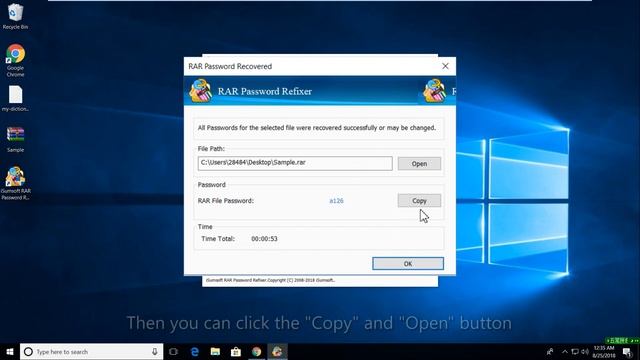Click the Cortana circle icon in search
The image size is (640, 360).
(28, 351)
